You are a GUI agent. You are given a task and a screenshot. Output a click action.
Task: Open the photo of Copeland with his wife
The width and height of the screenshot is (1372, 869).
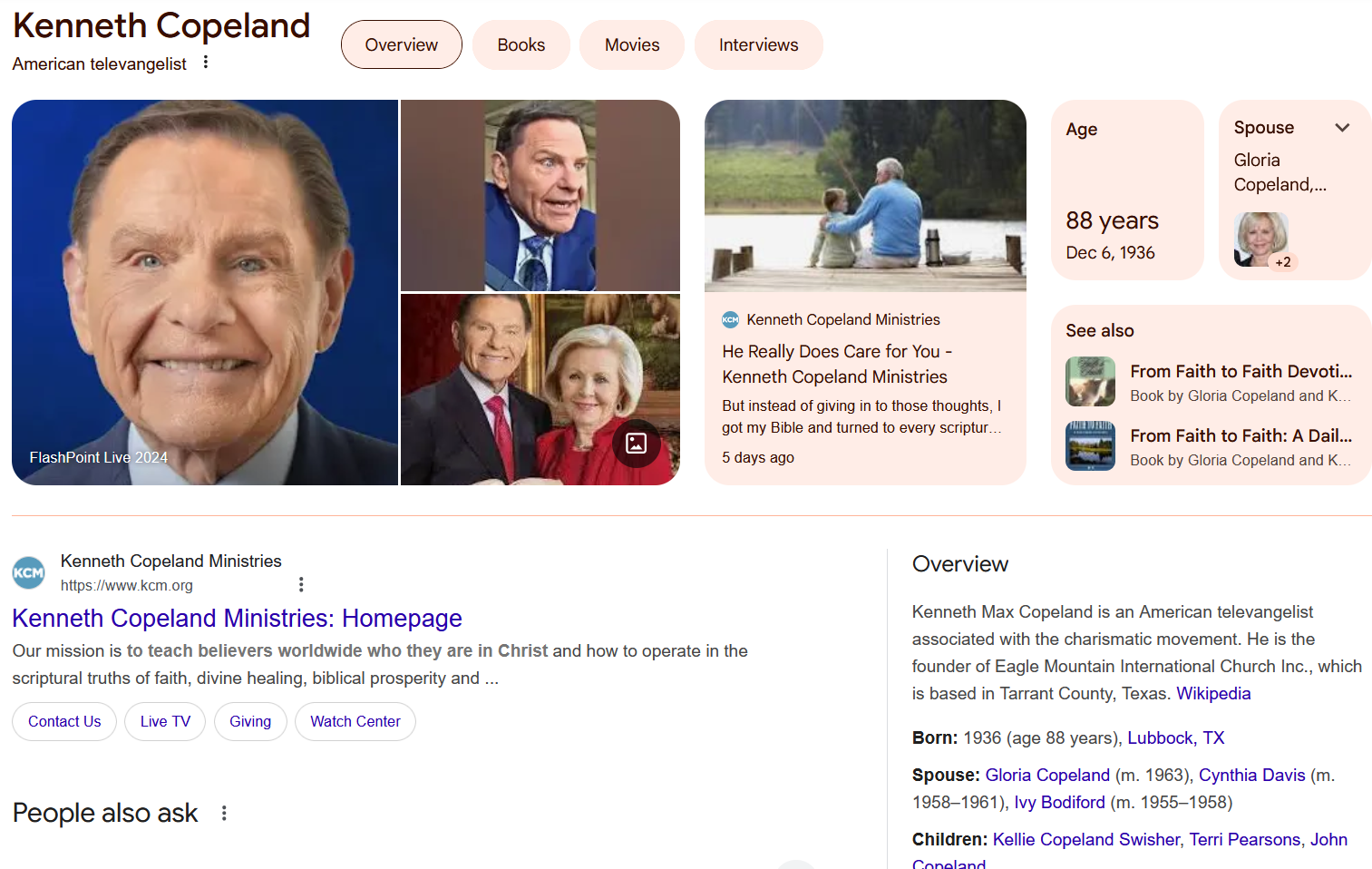click(540, 389)
